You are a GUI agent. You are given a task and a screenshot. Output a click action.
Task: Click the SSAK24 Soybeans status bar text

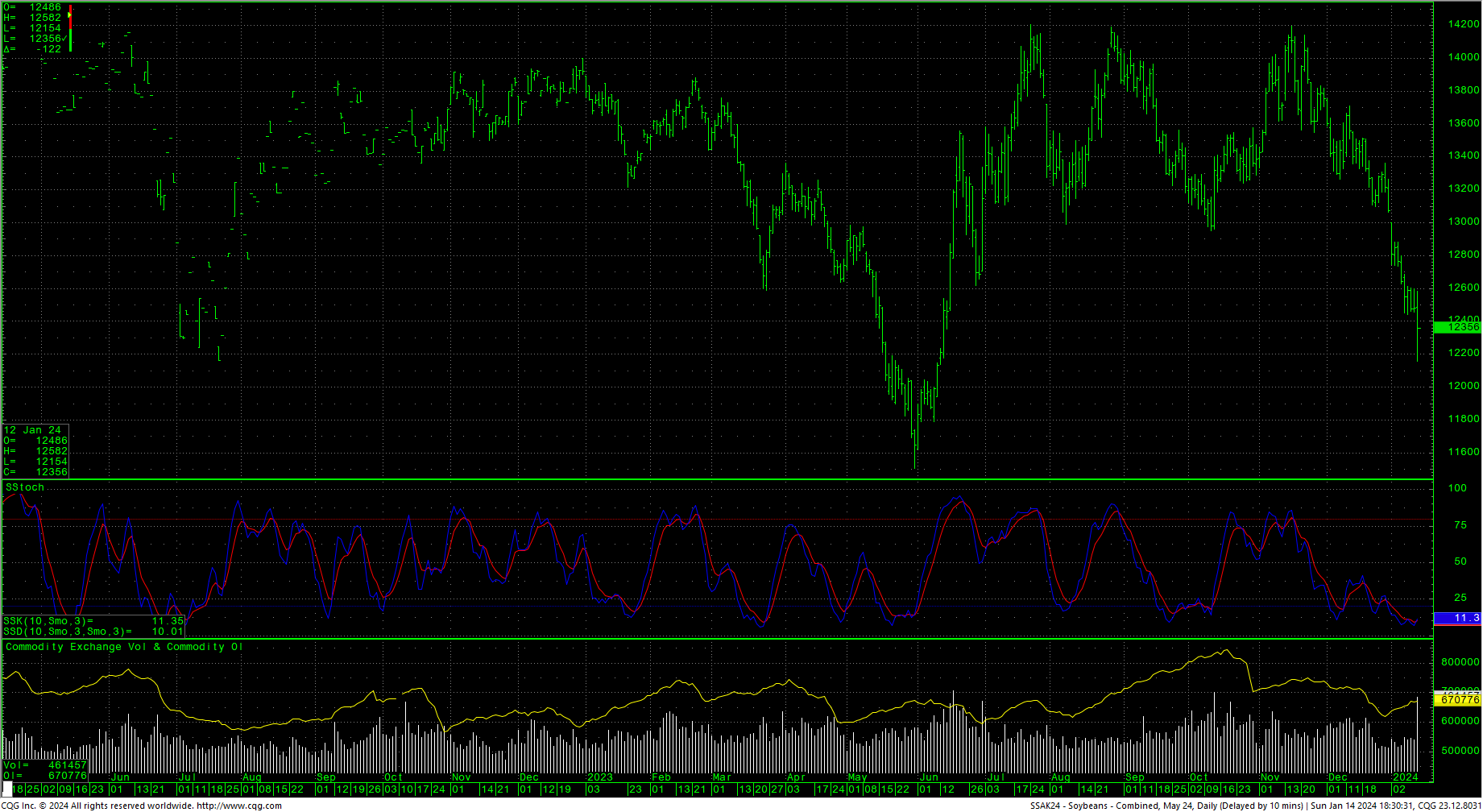tap(1166, 806)
